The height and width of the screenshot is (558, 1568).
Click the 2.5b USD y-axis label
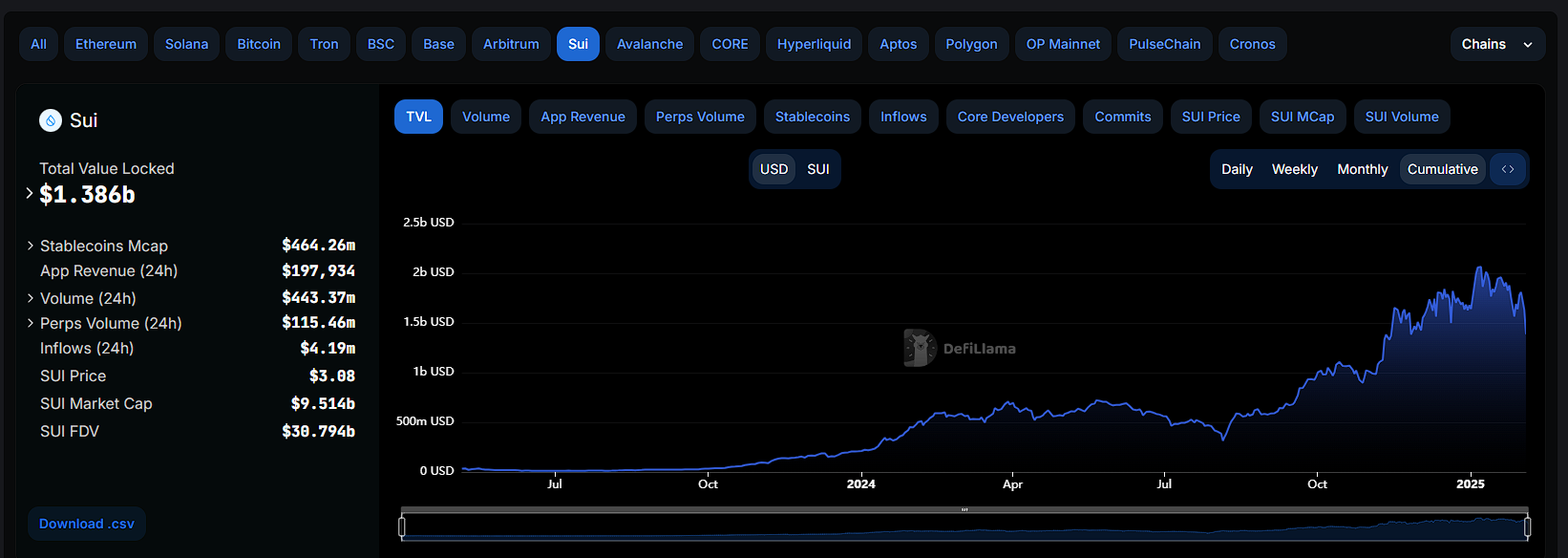[429, 223]
